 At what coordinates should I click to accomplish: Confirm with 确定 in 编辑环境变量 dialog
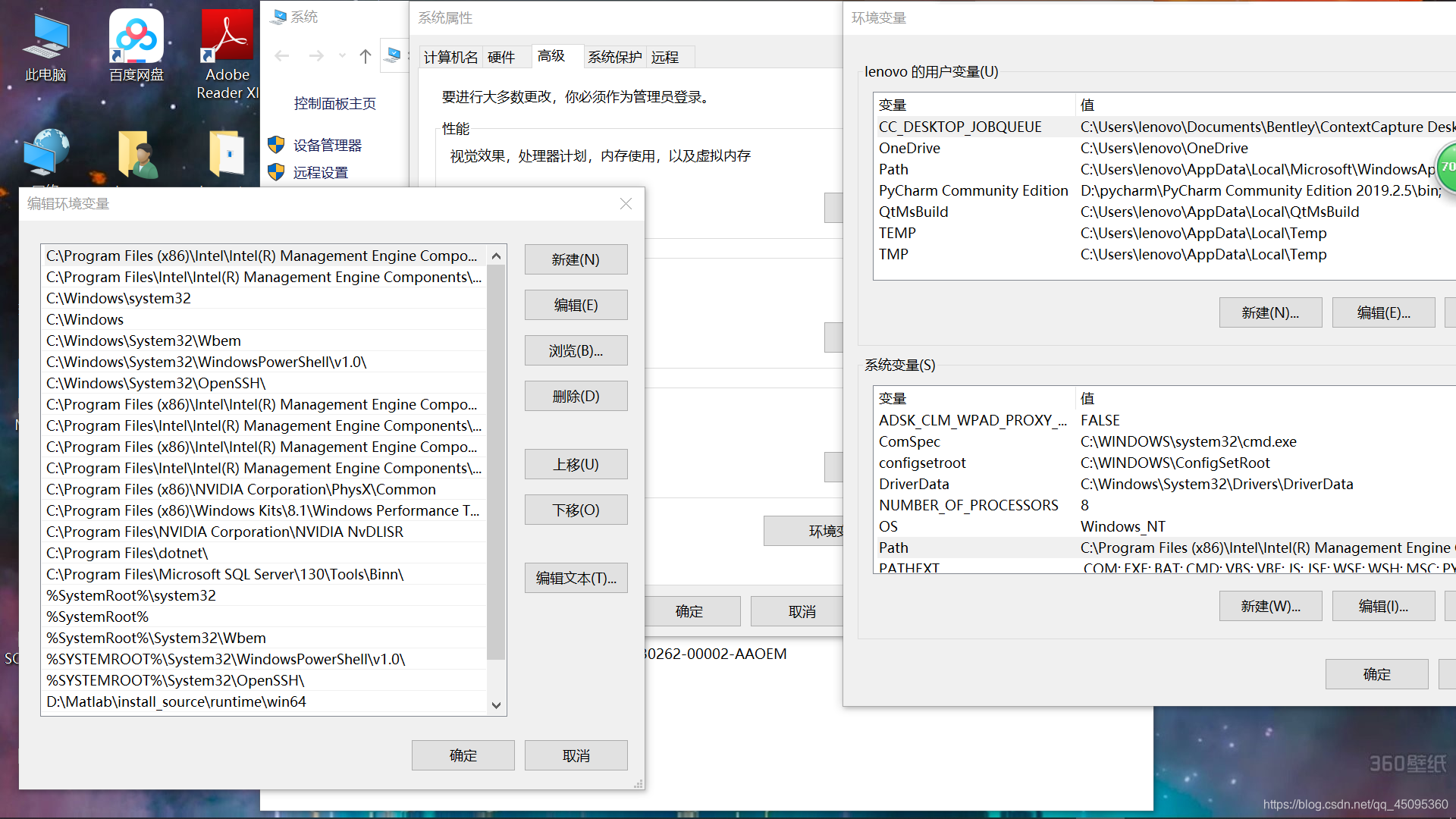tap(463, 755)
